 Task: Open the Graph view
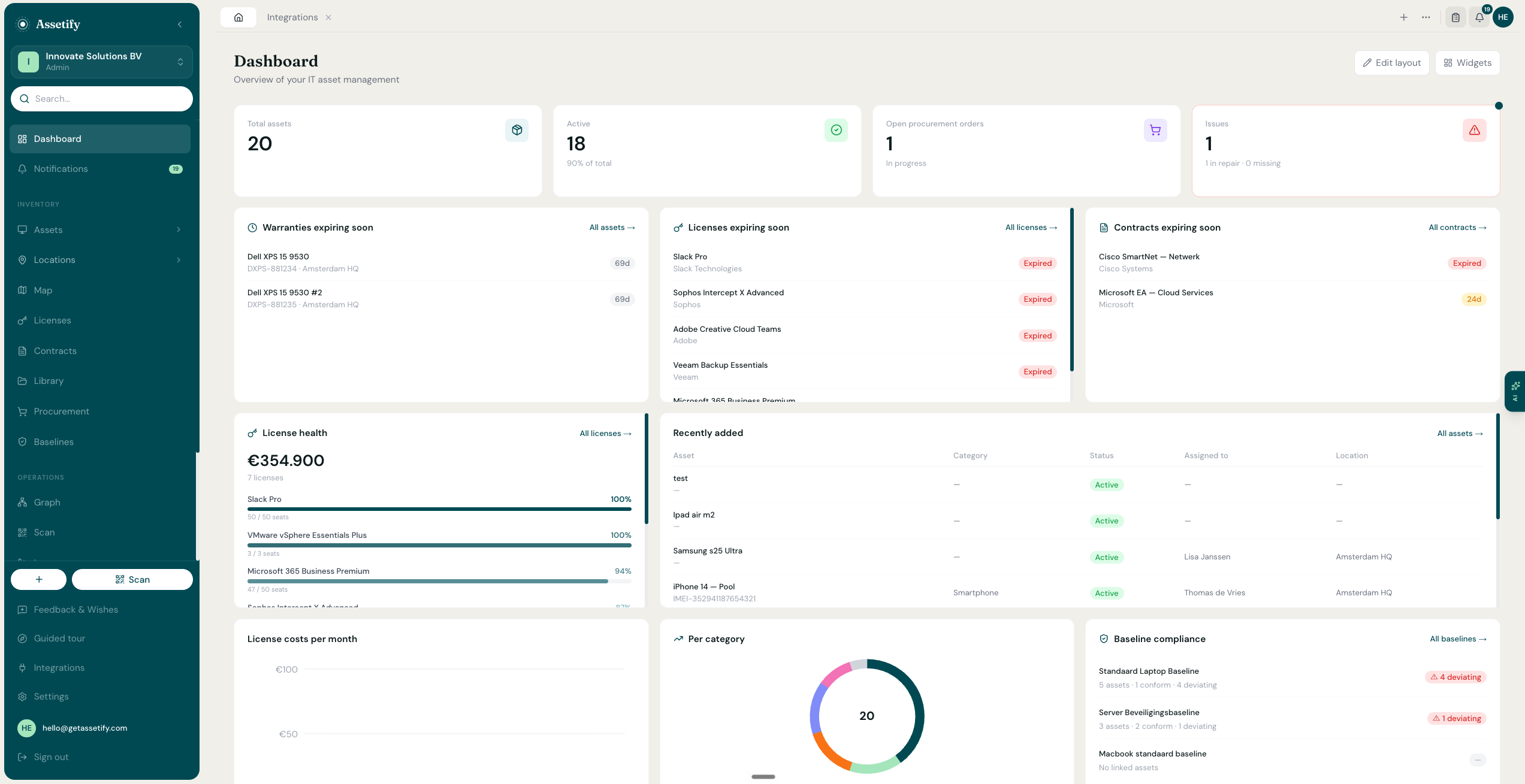pyautogui.click(x=100, y=503)
